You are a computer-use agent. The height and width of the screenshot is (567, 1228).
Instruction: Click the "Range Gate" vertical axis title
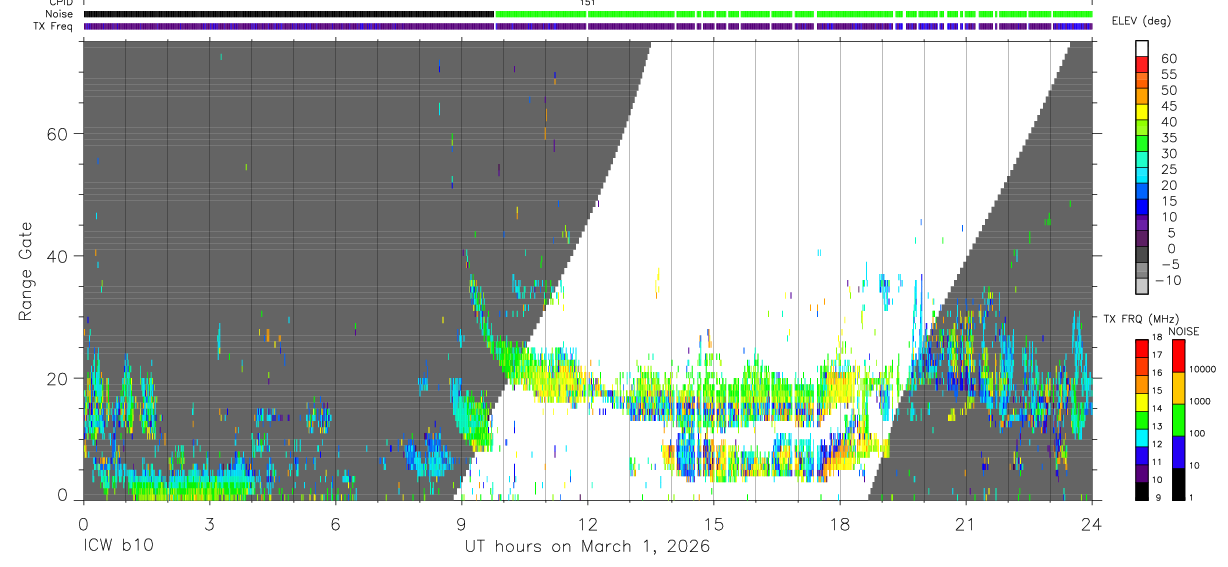click(x=27, y=271)
